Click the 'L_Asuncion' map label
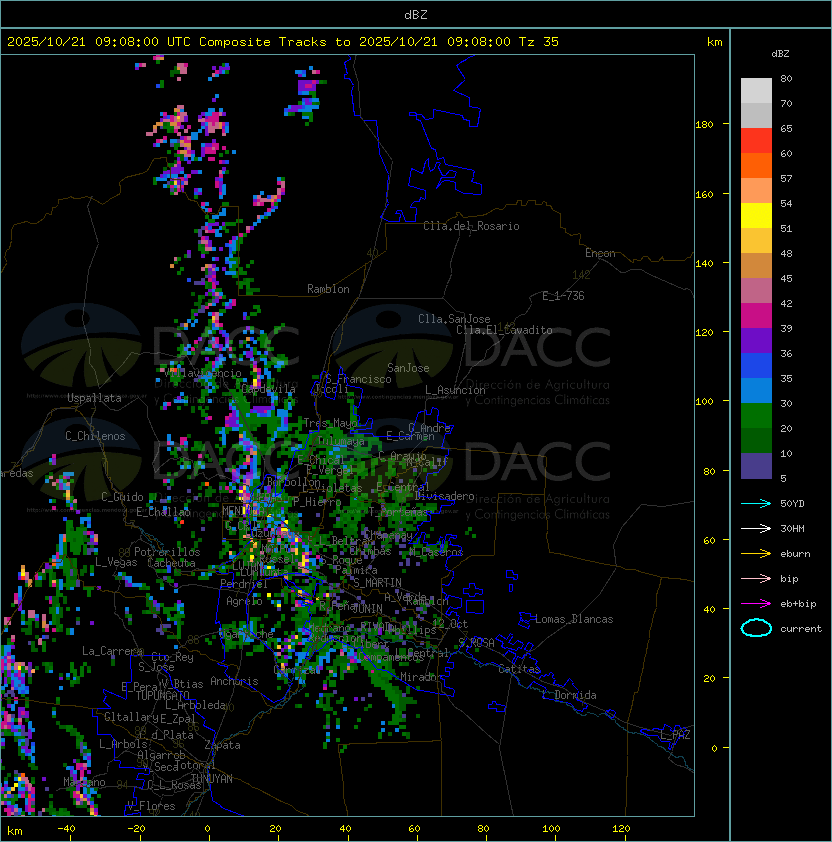The width and height of the screenshot is (832, 842). coord(455,390)
